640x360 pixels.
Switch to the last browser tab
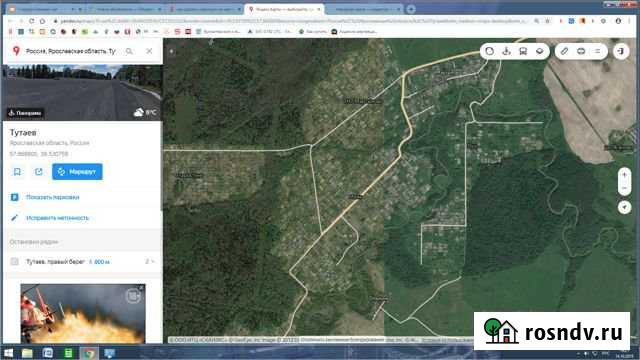pos(363,9)
